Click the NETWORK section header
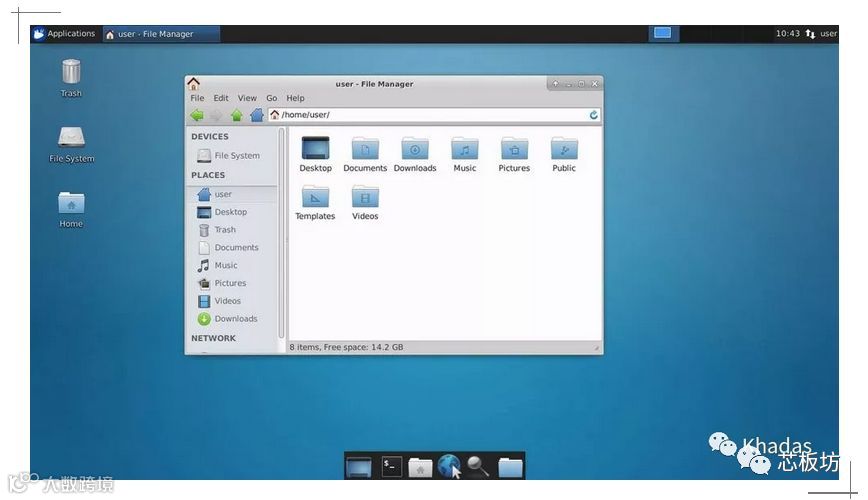Viewport: 868px width, 500px height. tap(213, 338)
